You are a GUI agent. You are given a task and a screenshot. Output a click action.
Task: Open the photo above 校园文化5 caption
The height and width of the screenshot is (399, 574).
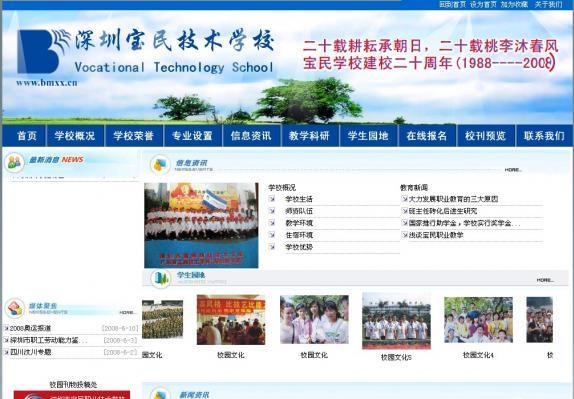pos(396,321)
